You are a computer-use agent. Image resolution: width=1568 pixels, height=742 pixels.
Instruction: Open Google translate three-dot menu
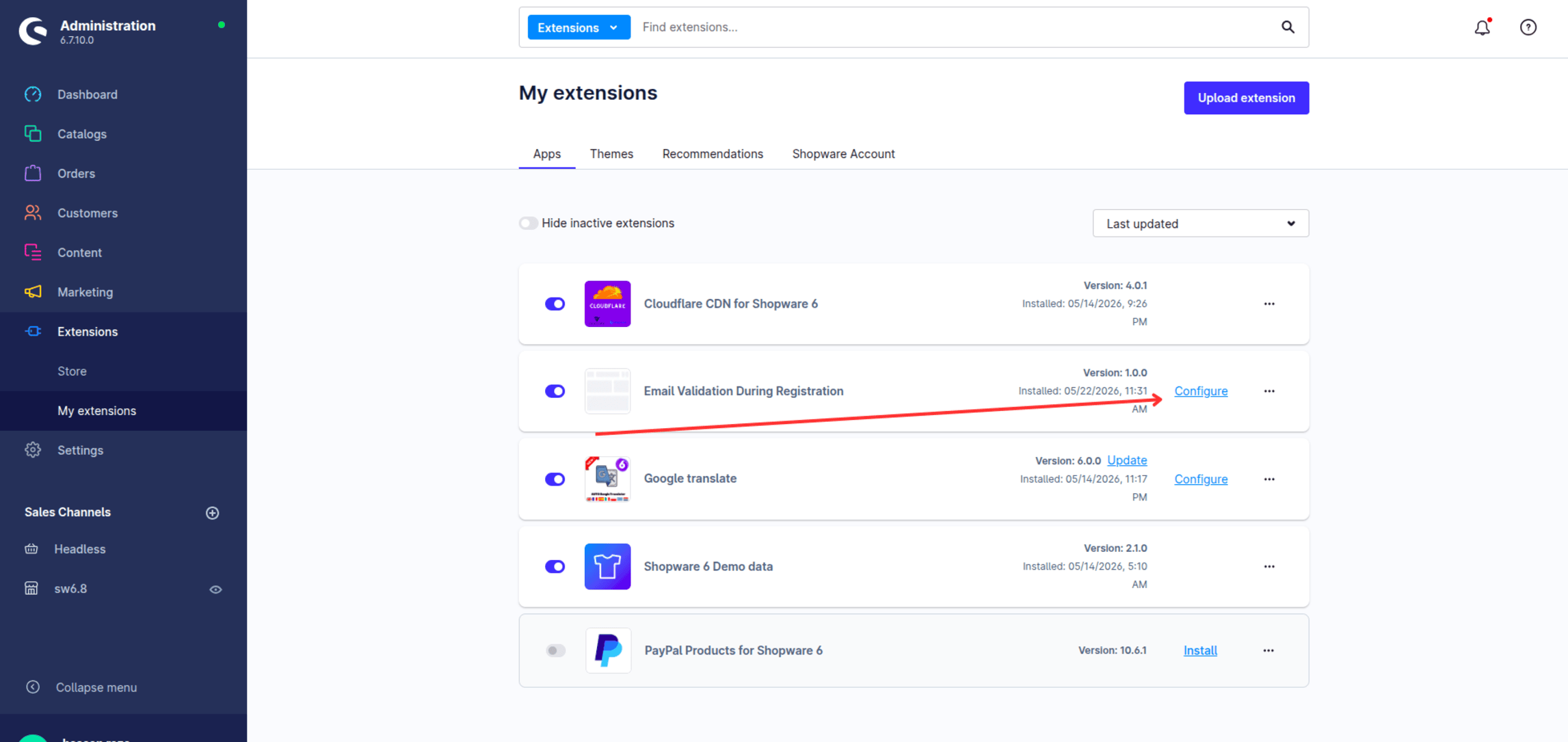(1269, 479)
